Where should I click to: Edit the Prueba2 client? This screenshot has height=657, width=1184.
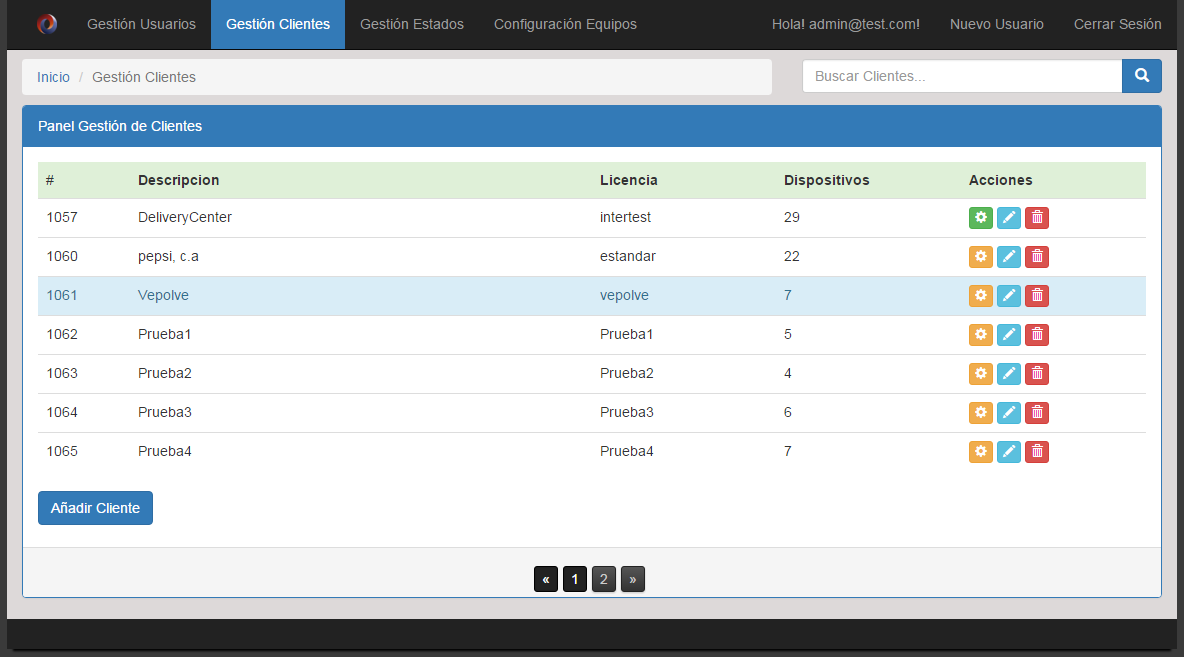pos(1009,374)
